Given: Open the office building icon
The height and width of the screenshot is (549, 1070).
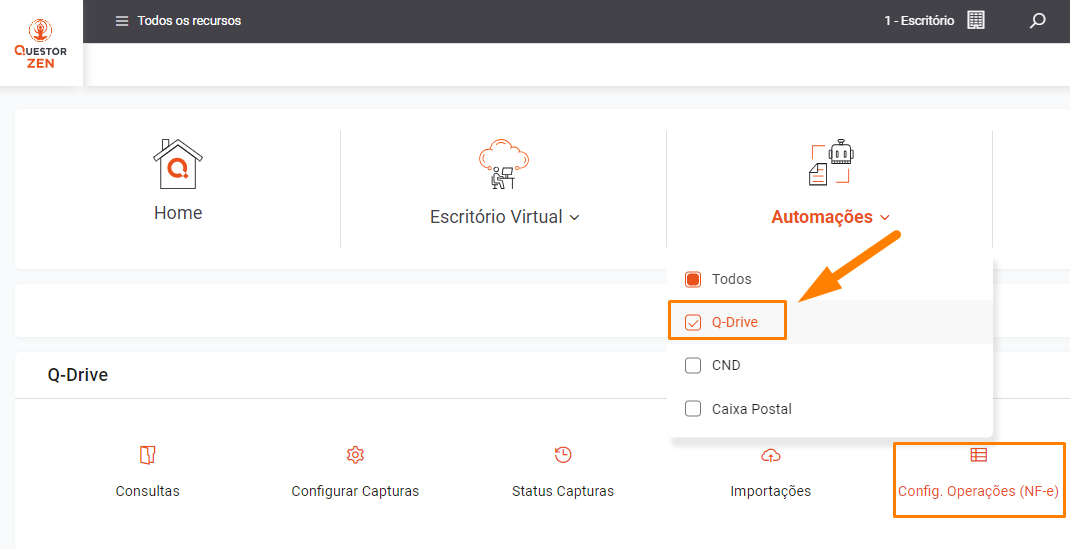Looking at the screenshot, I should tap(976, 20).
